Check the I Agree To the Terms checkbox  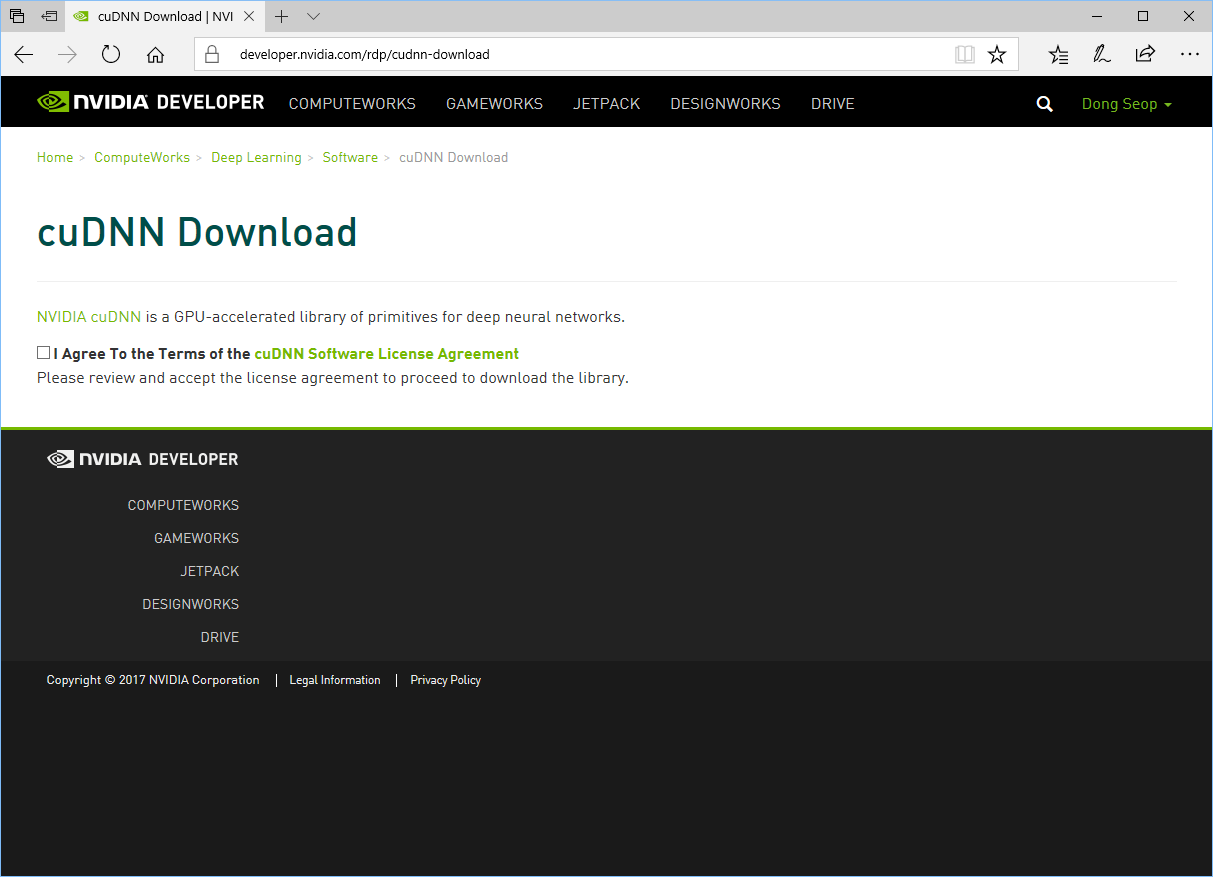click(x=43, y=353)
